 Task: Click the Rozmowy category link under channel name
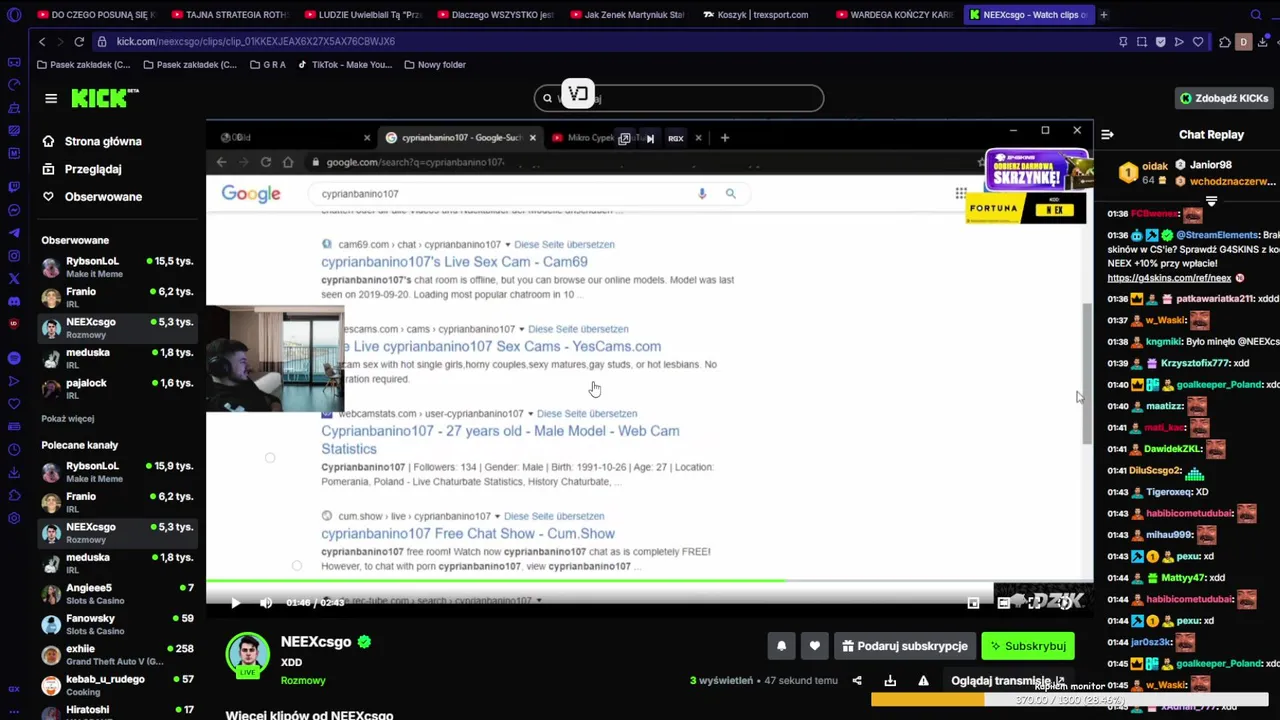[x=303, y=680]
